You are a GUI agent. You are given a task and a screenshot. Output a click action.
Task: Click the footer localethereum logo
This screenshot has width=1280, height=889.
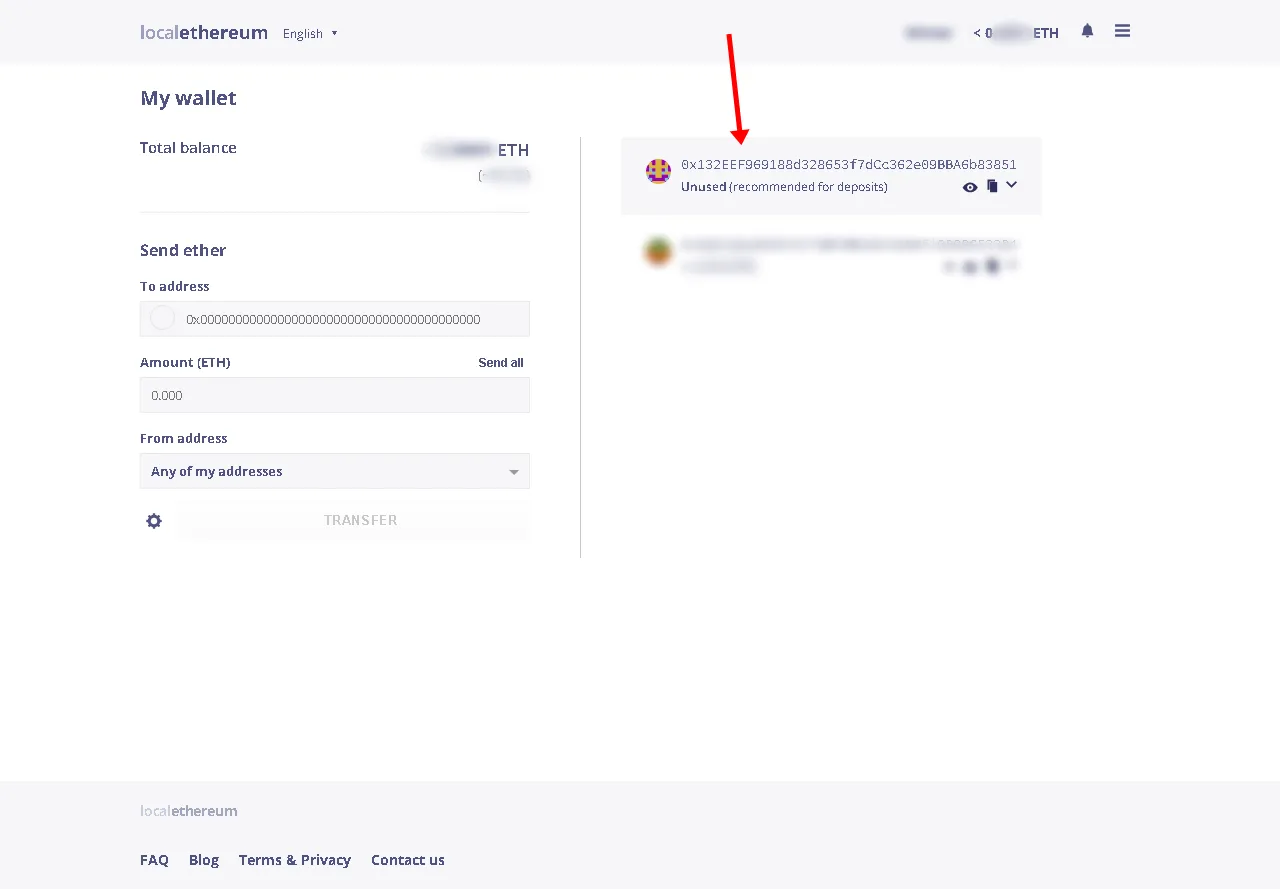pos(189,811)
